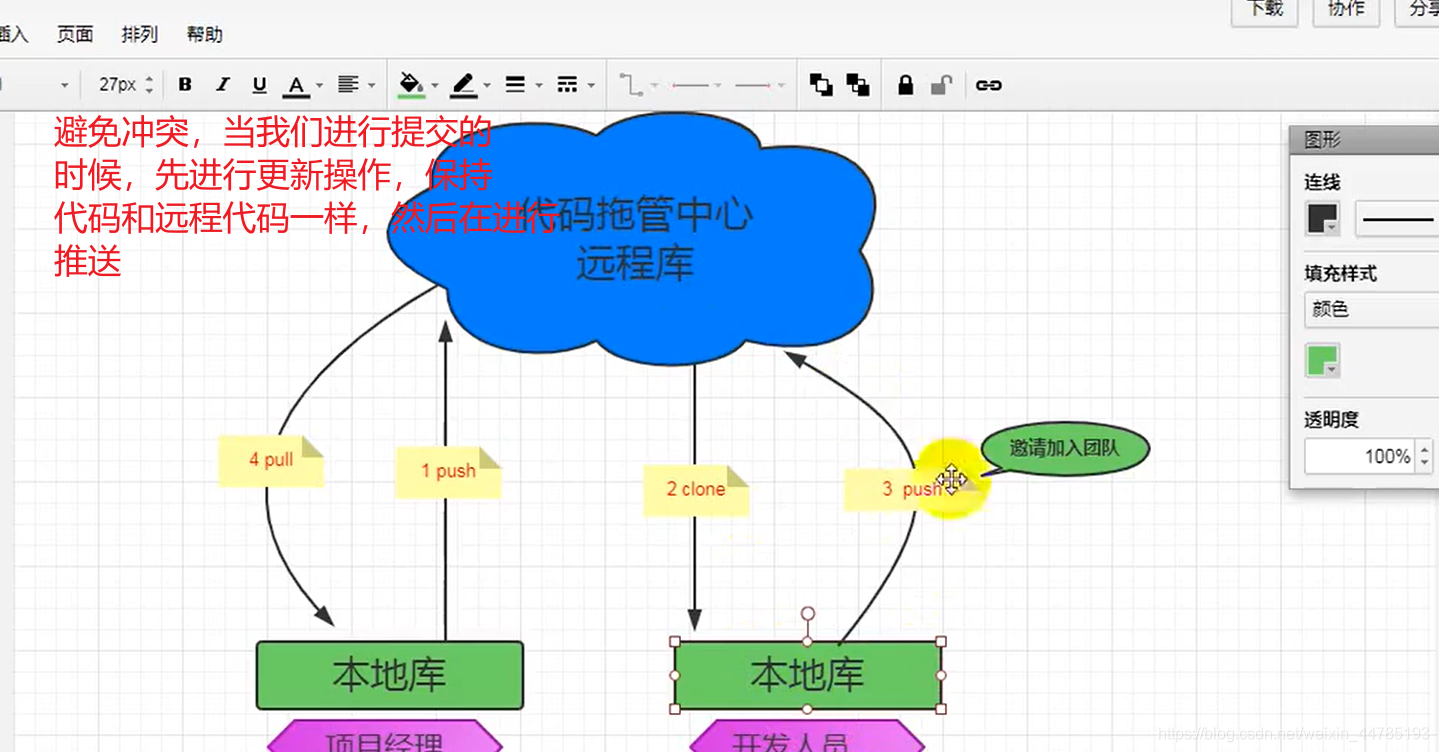
Task: Click the line end arrow style
Action: [x=753, y=86]
